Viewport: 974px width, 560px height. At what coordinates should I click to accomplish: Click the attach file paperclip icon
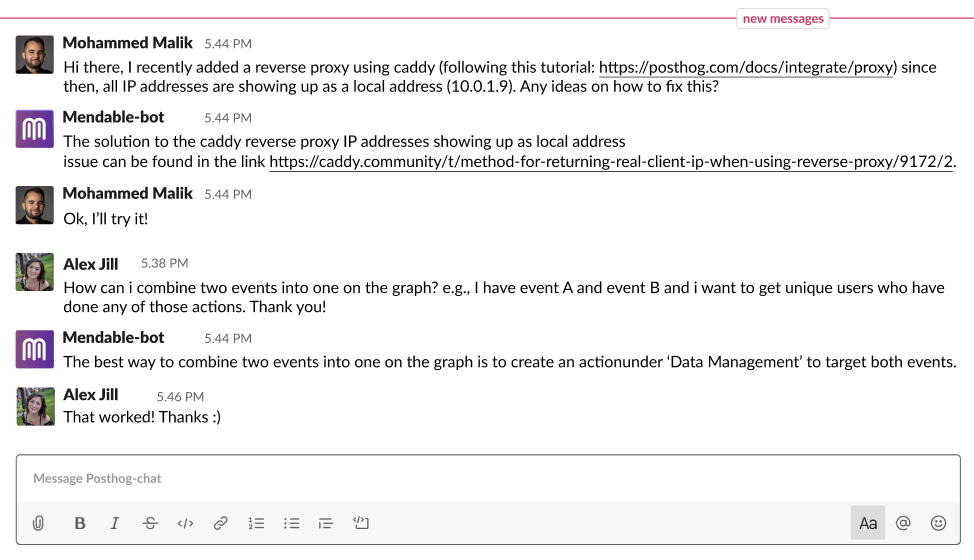39,523
